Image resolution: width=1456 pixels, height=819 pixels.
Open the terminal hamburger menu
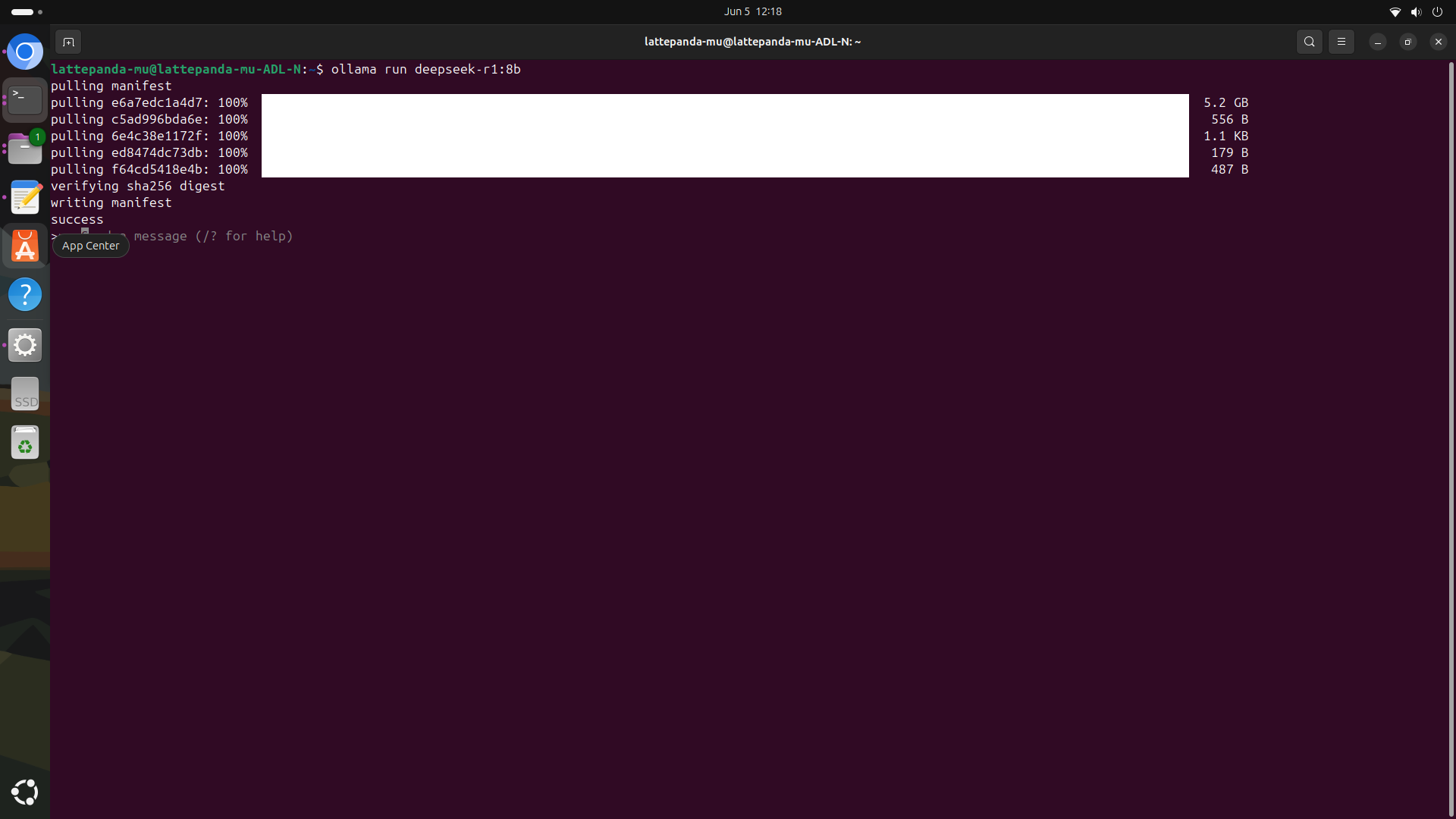pyautogui.click(x=1341, y=42)
